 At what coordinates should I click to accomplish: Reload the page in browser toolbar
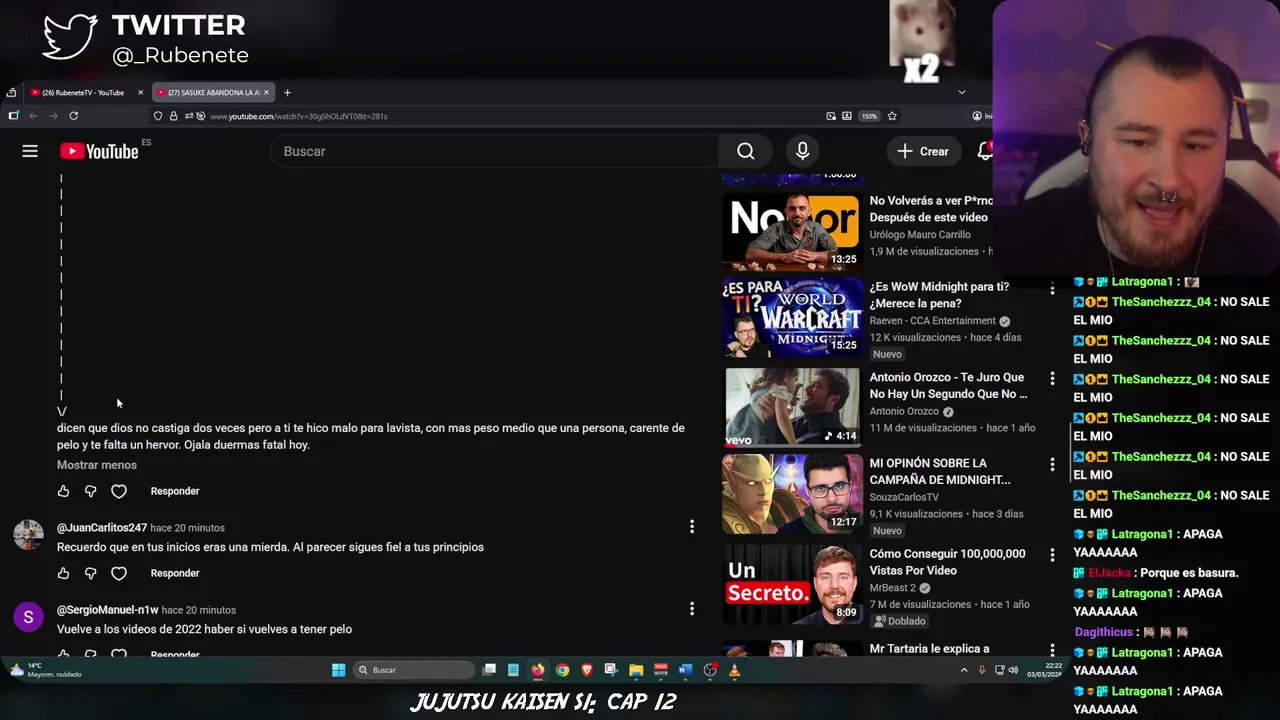tap(73, 116)
